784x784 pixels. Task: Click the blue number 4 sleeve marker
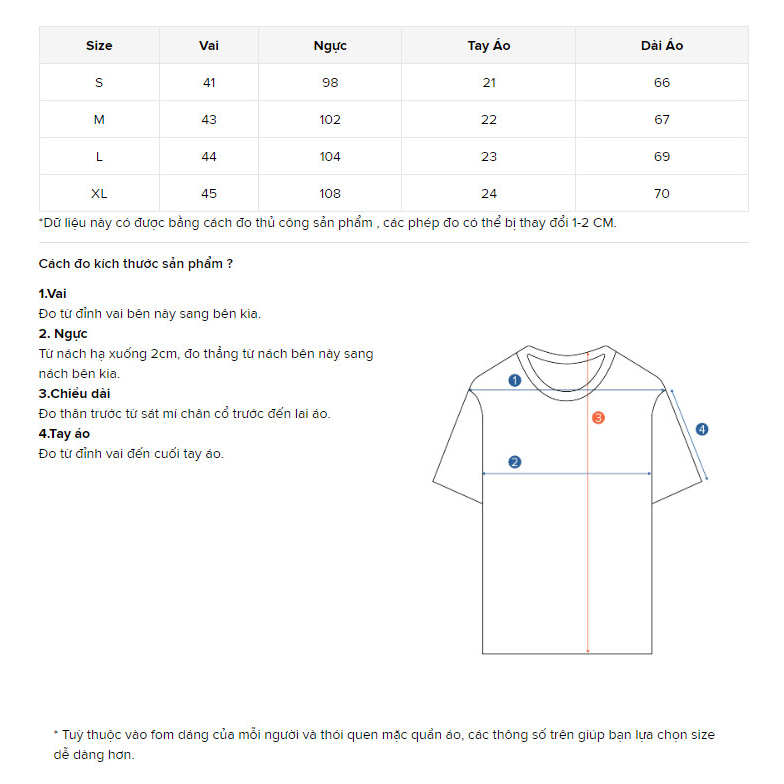[x=702, y=429]
